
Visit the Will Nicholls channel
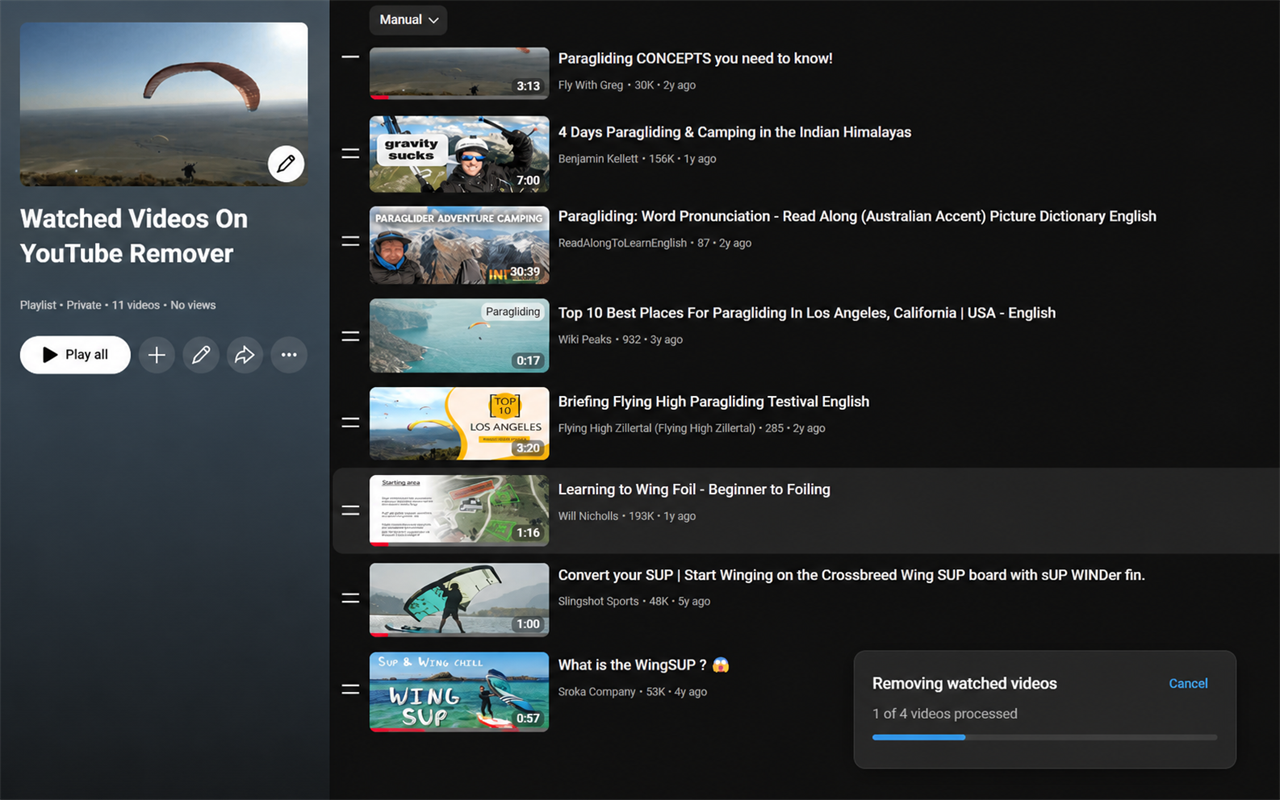click(x=588, y=517)
